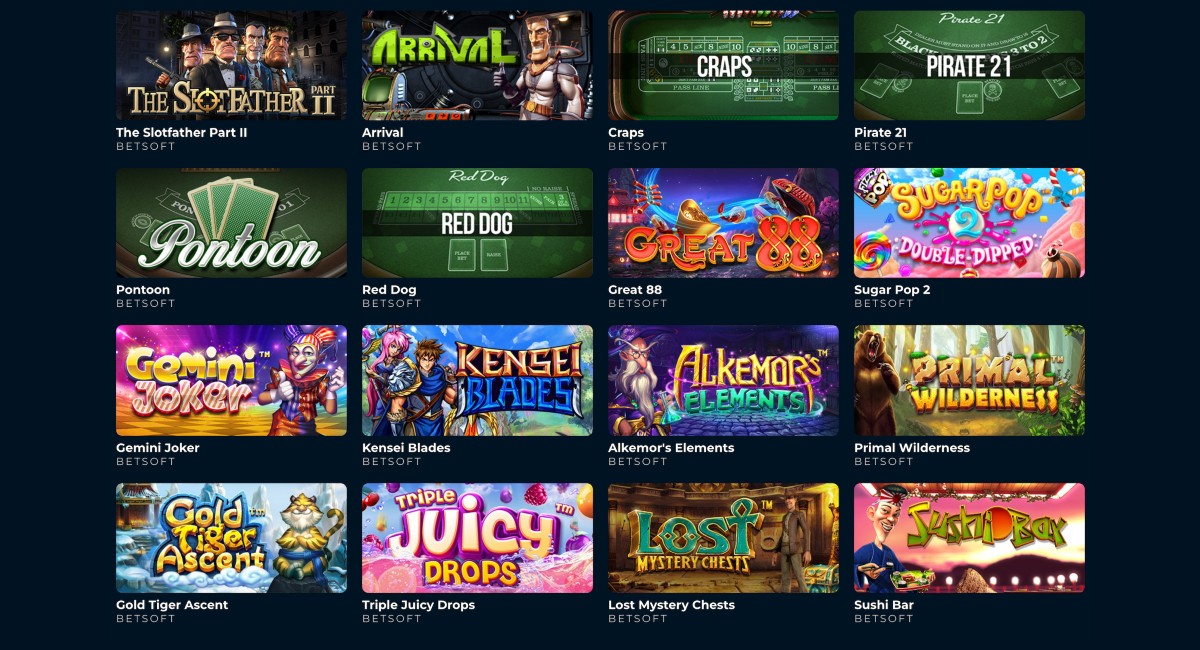This screenshot has height=650, width=1200.
Task: Launch the Arrival game tile image
Action: (x=477, y=65)
